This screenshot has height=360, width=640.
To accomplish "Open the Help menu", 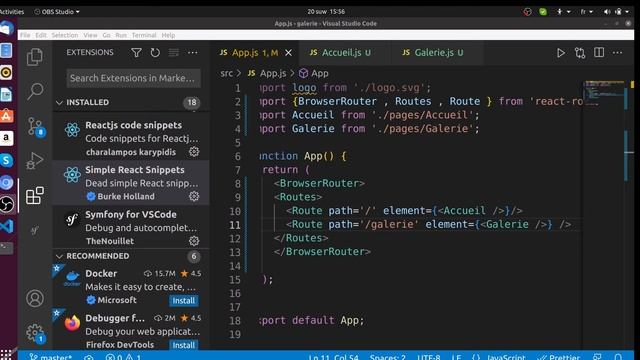I will pyautogui.click(x=168, y=35).
